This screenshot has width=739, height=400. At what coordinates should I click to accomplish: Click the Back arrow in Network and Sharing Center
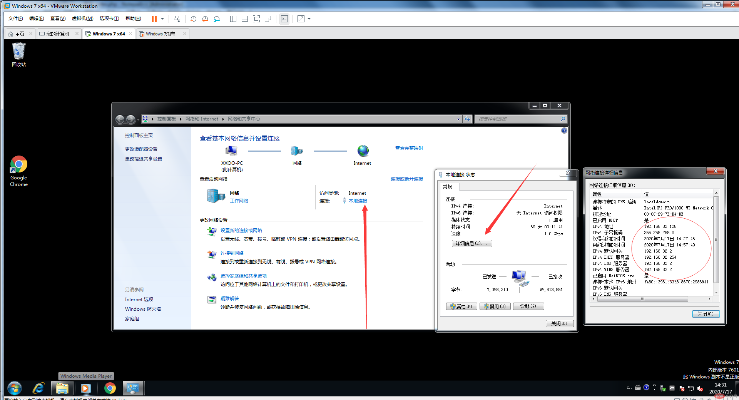coord(120,119)
